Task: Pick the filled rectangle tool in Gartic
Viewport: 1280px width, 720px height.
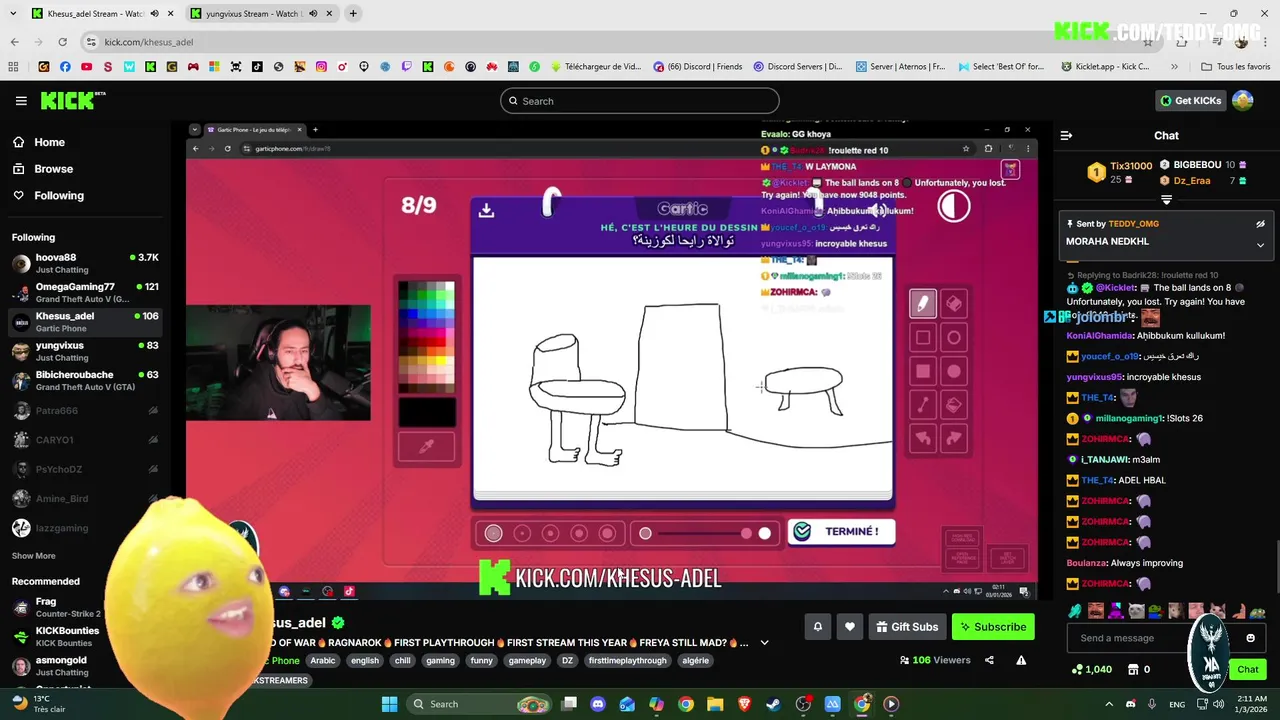Action: coord(922,371)
